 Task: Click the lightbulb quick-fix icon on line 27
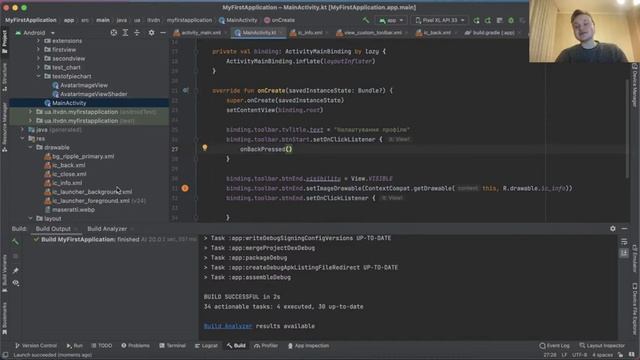click(x=205, y=148)
